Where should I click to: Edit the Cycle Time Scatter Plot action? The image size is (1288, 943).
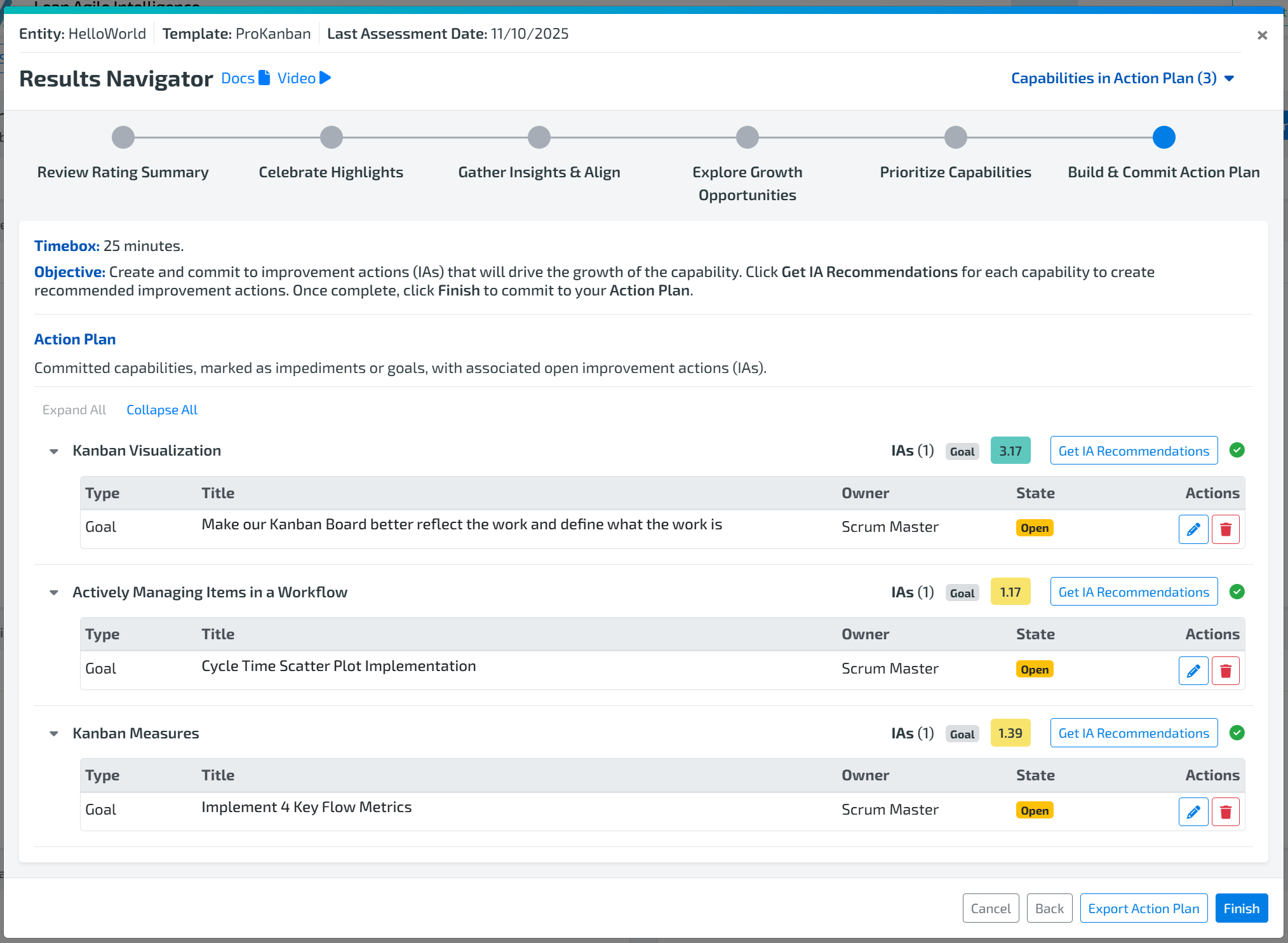[x=1193, y=670]
